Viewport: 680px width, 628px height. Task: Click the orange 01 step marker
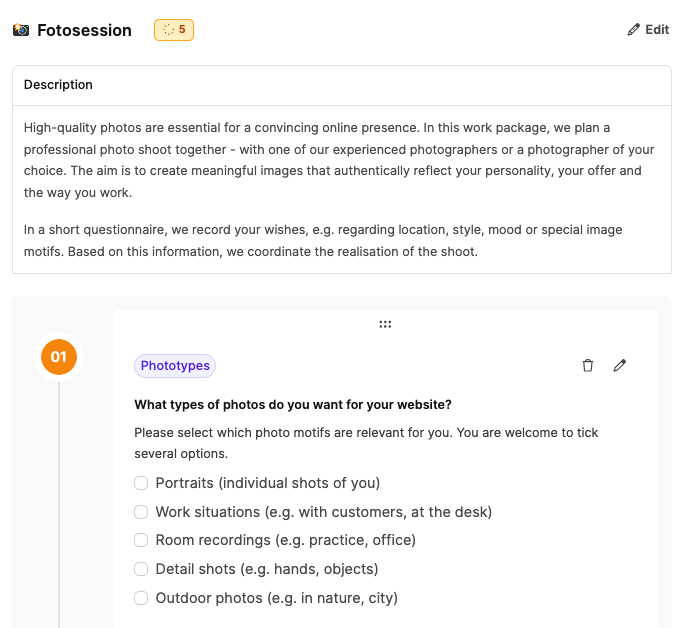click(59, 357)
